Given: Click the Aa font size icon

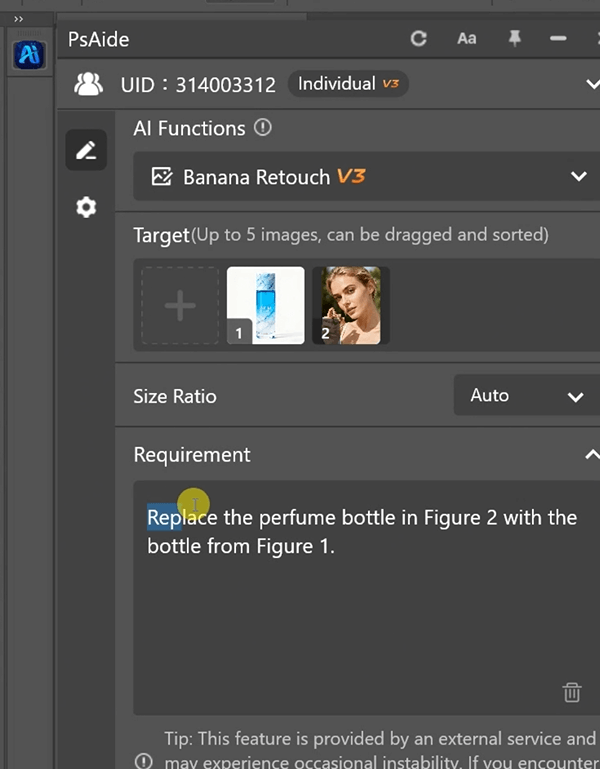Looking at the screenshot, I should click(x=467, y=39).
